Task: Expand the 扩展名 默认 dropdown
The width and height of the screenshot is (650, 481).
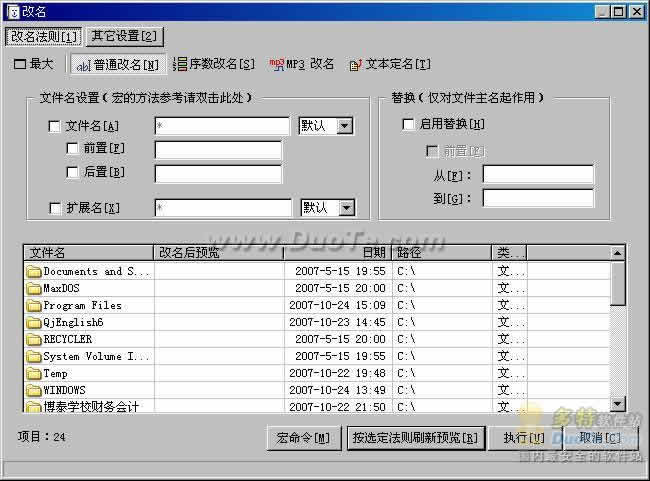Action: pyautogui.click(x=346, y=208)
